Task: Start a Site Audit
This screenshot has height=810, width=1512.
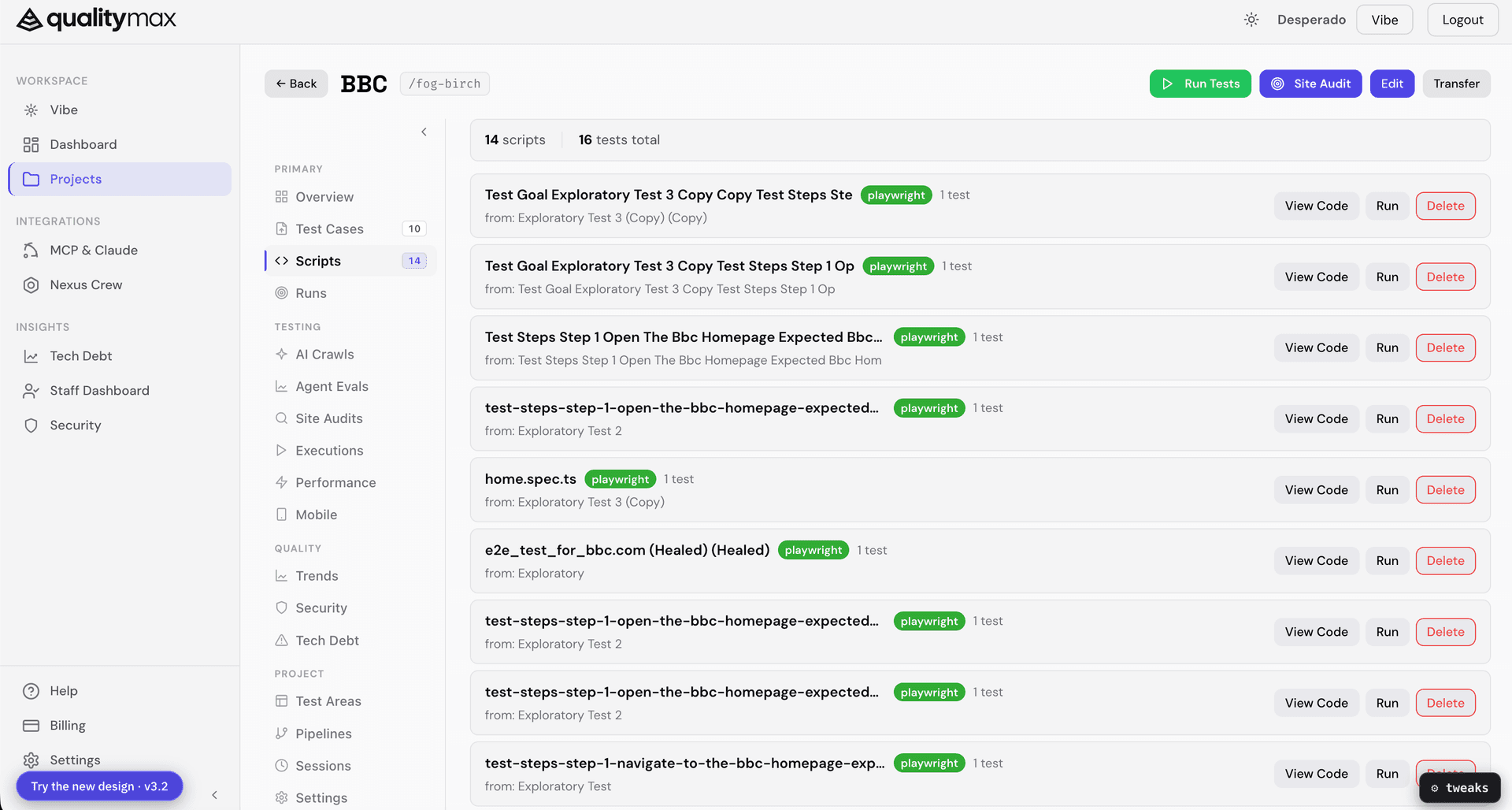Action: pyautogui.click(x=1310, y=84)
